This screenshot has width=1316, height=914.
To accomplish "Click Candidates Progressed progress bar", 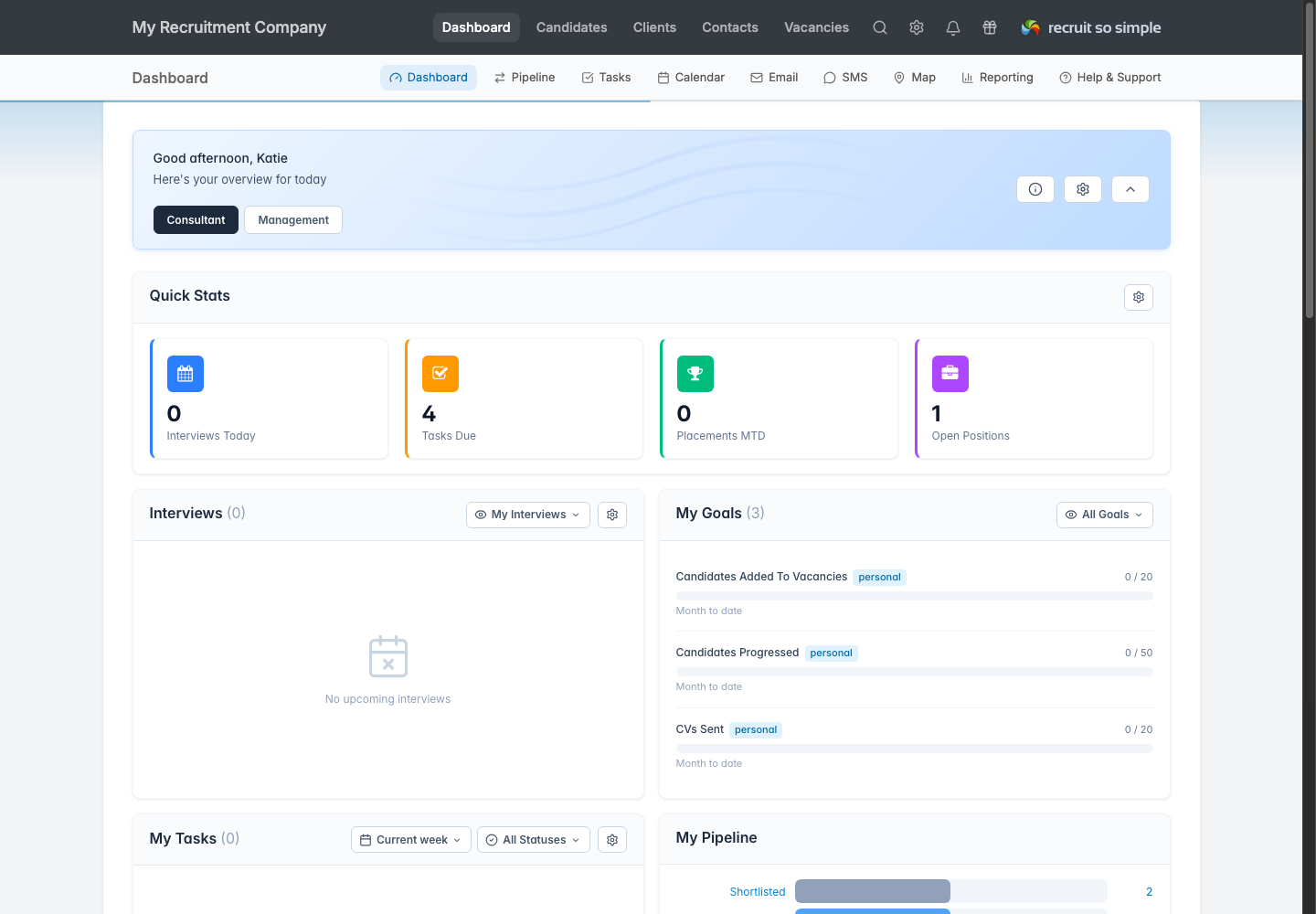I will [x=915, y=672].
